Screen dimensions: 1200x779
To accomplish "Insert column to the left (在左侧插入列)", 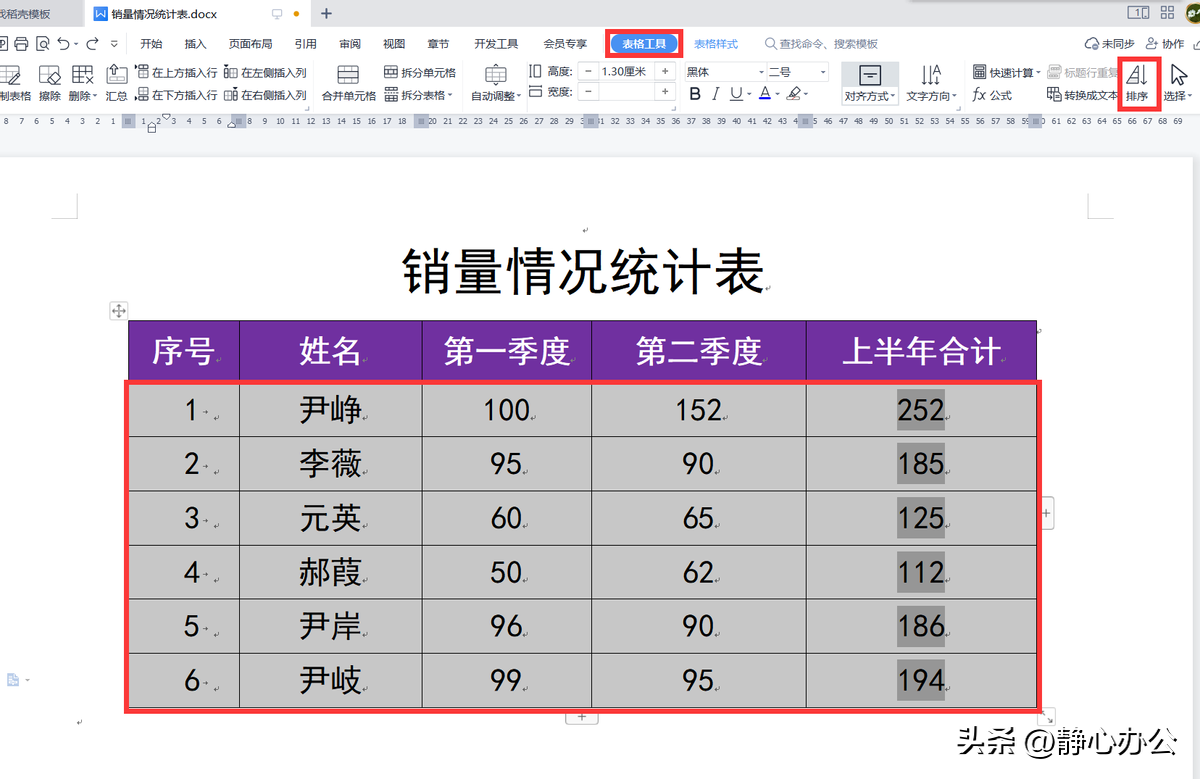I will 265,73.
